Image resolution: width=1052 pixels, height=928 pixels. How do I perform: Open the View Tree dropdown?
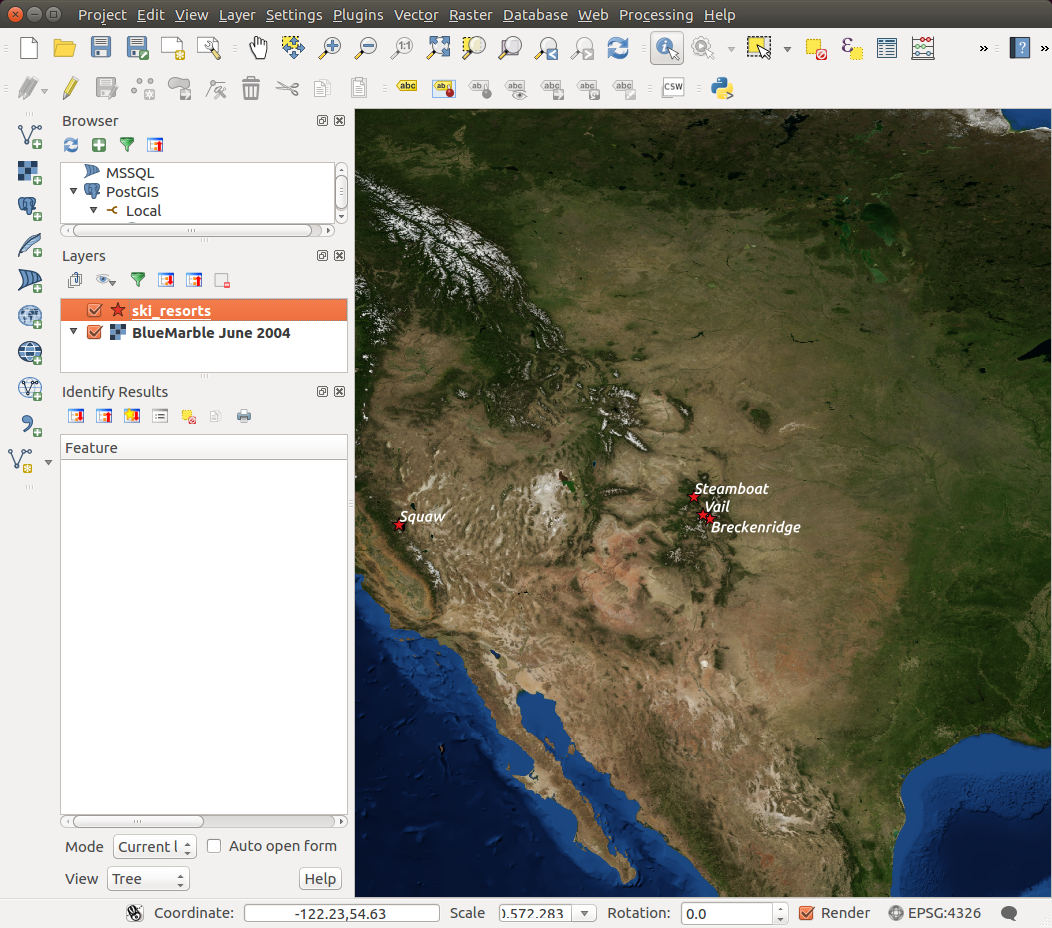click(x=148, y=879)
